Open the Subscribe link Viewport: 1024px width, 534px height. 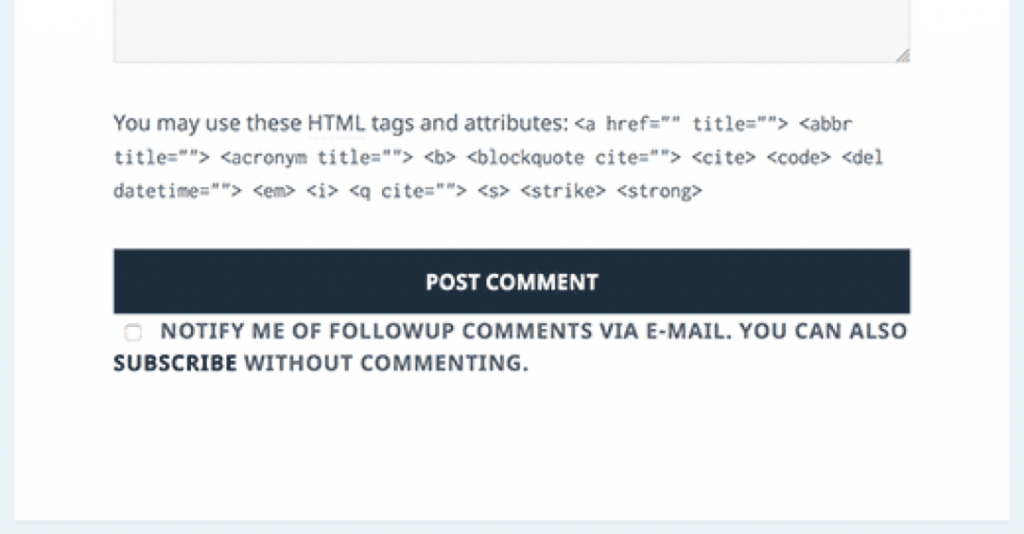coord(175,363)
